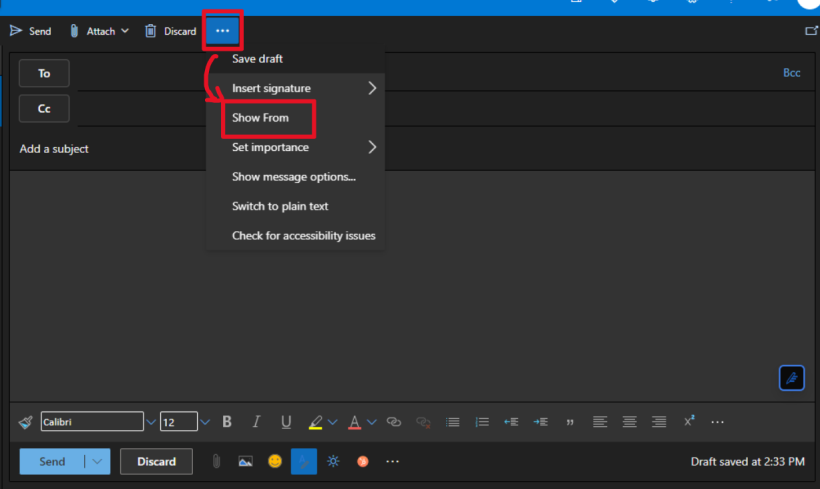820x489 pixels.
Task: Toggle underline formatting
Action: click(x=286, y=422)
